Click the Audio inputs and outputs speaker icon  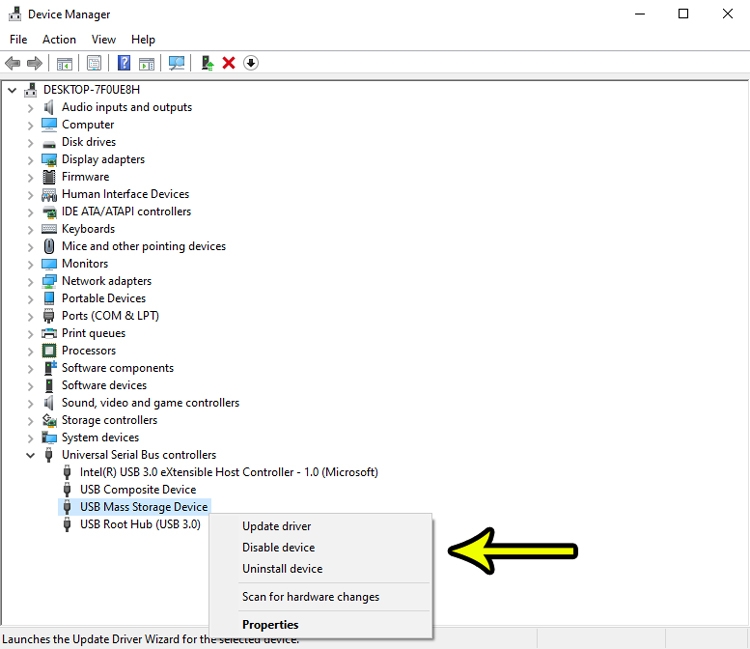[x=49, y=107]
